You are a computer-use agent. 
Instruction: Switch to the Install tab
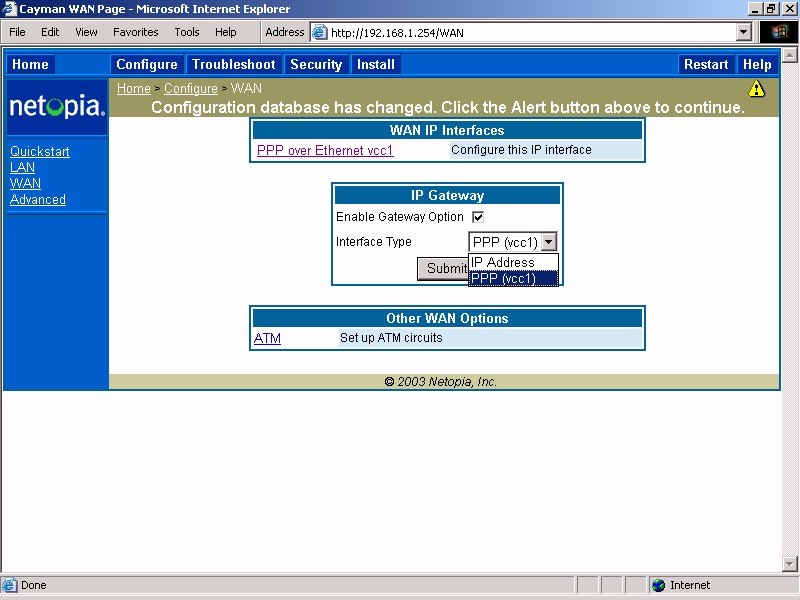(x=376, y=64)
